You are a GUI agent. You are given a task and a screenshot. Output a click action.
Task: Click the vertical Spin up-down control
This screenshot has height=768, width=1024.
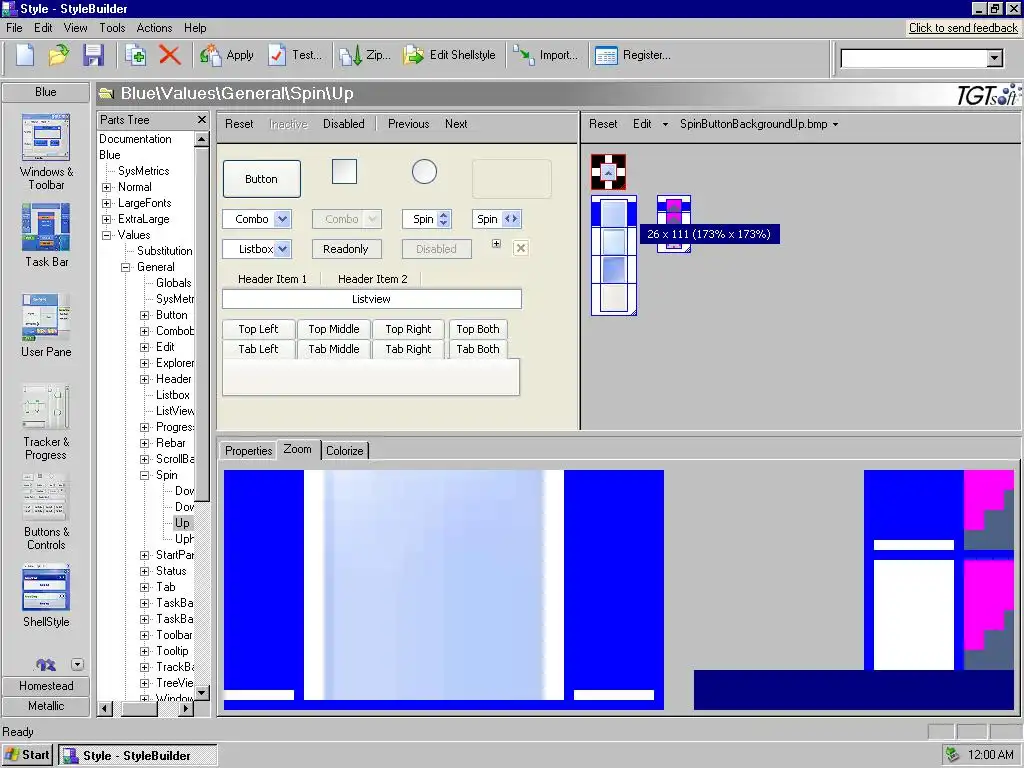click(443, 219)
